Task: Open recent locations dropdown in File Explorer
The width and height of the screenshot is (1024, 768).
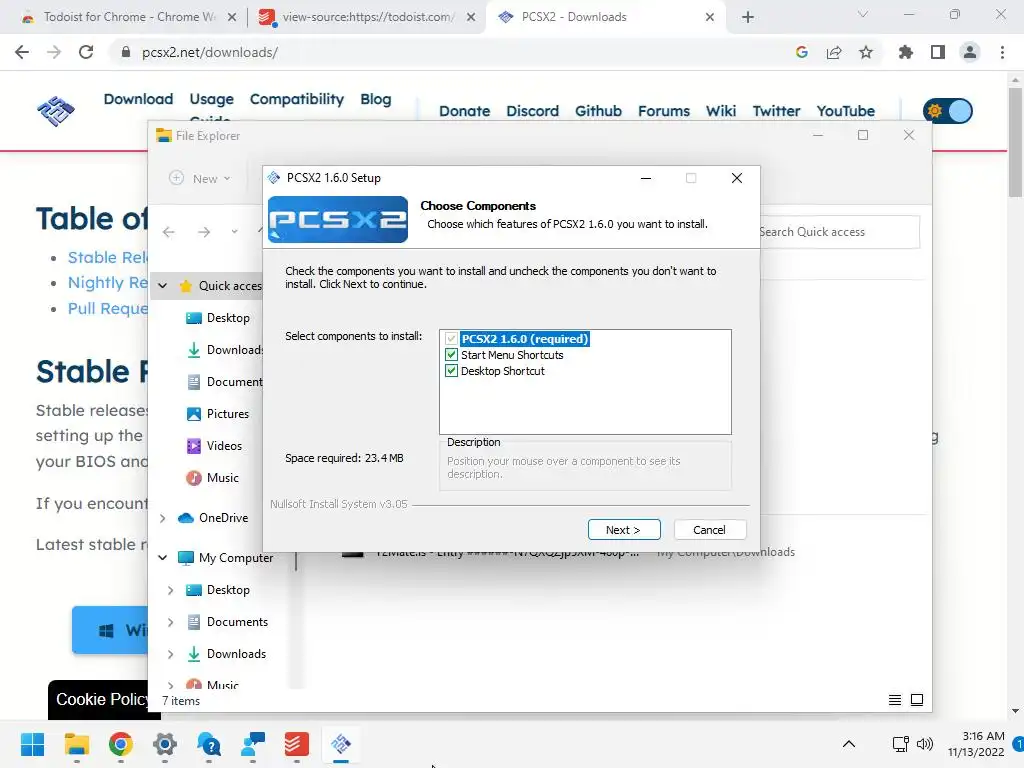Action: pos(234,232)
